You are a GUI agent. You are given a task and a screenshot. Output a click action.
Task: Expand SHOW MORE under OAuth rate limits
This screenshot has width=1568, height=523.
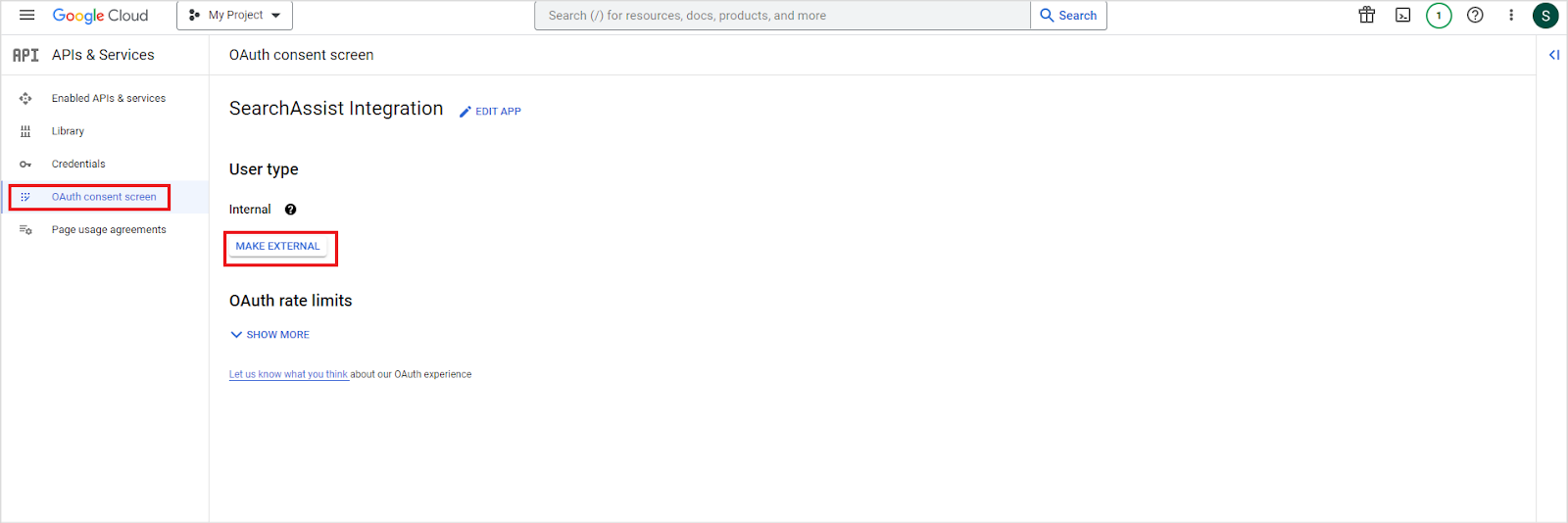click(269, 335)
